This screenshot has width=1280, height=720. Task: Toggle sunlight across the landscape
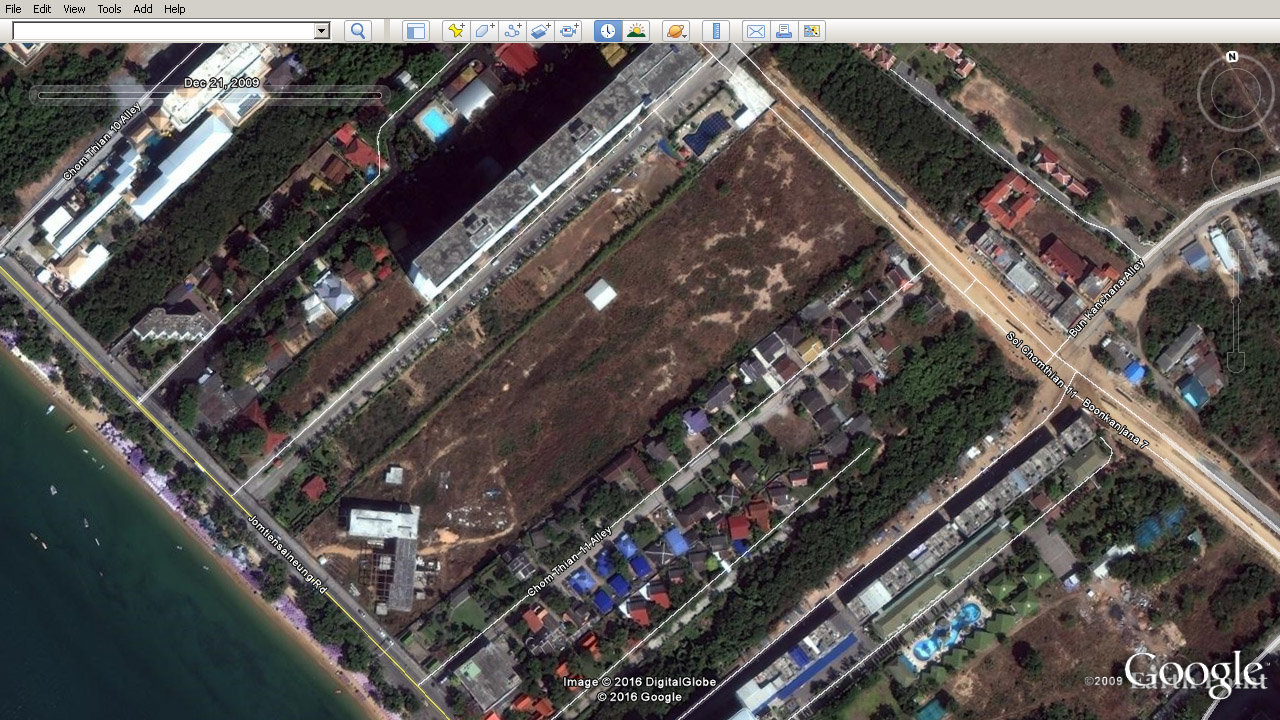coord(636,31)
